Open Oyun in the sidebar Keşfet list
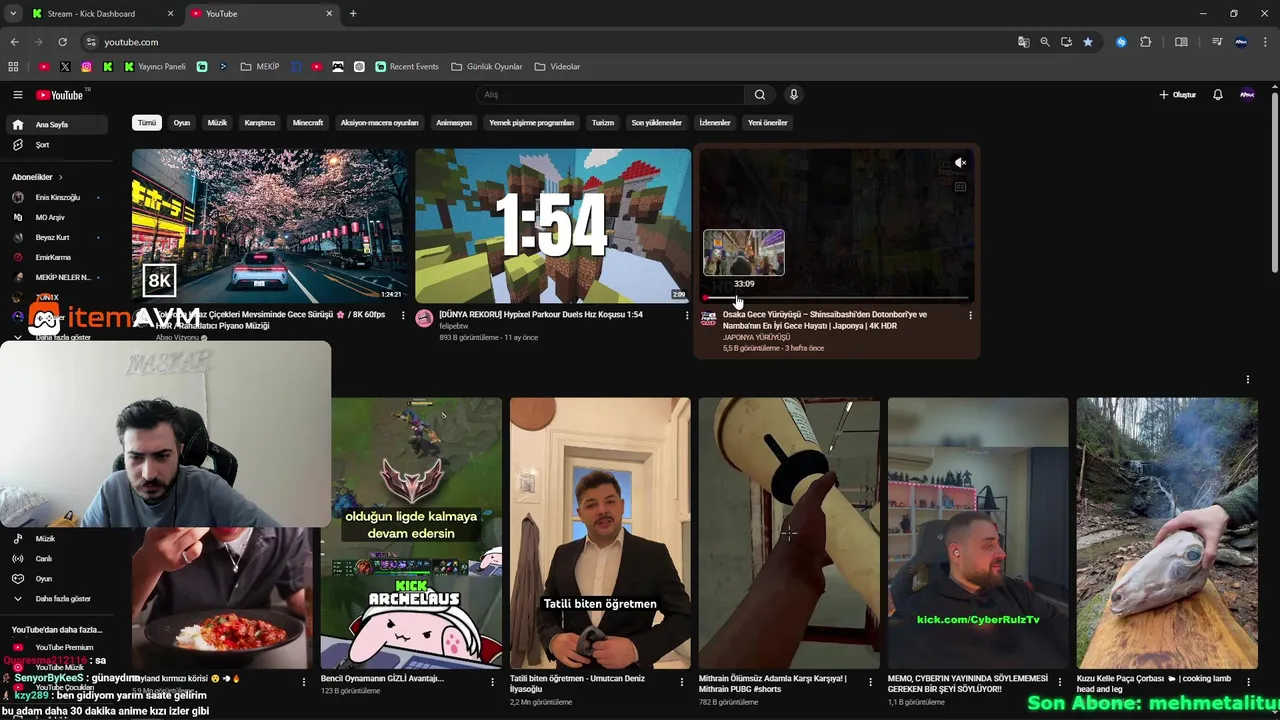The width and height of the screenshot is (1280, 720). tap(57, 579)
